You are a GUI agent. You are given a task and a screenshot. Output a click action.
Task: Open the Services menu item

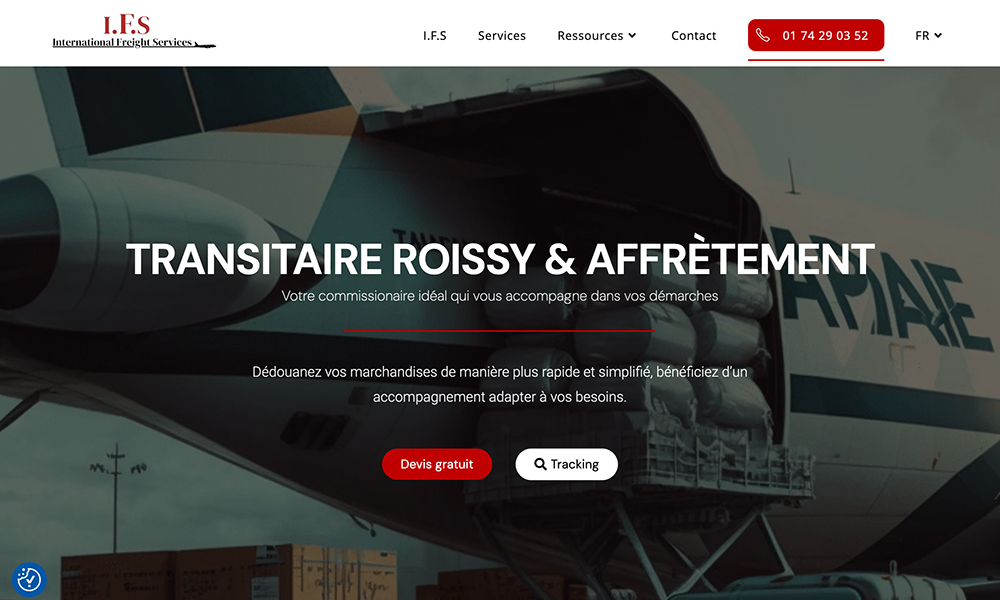[x=502, y=36]
